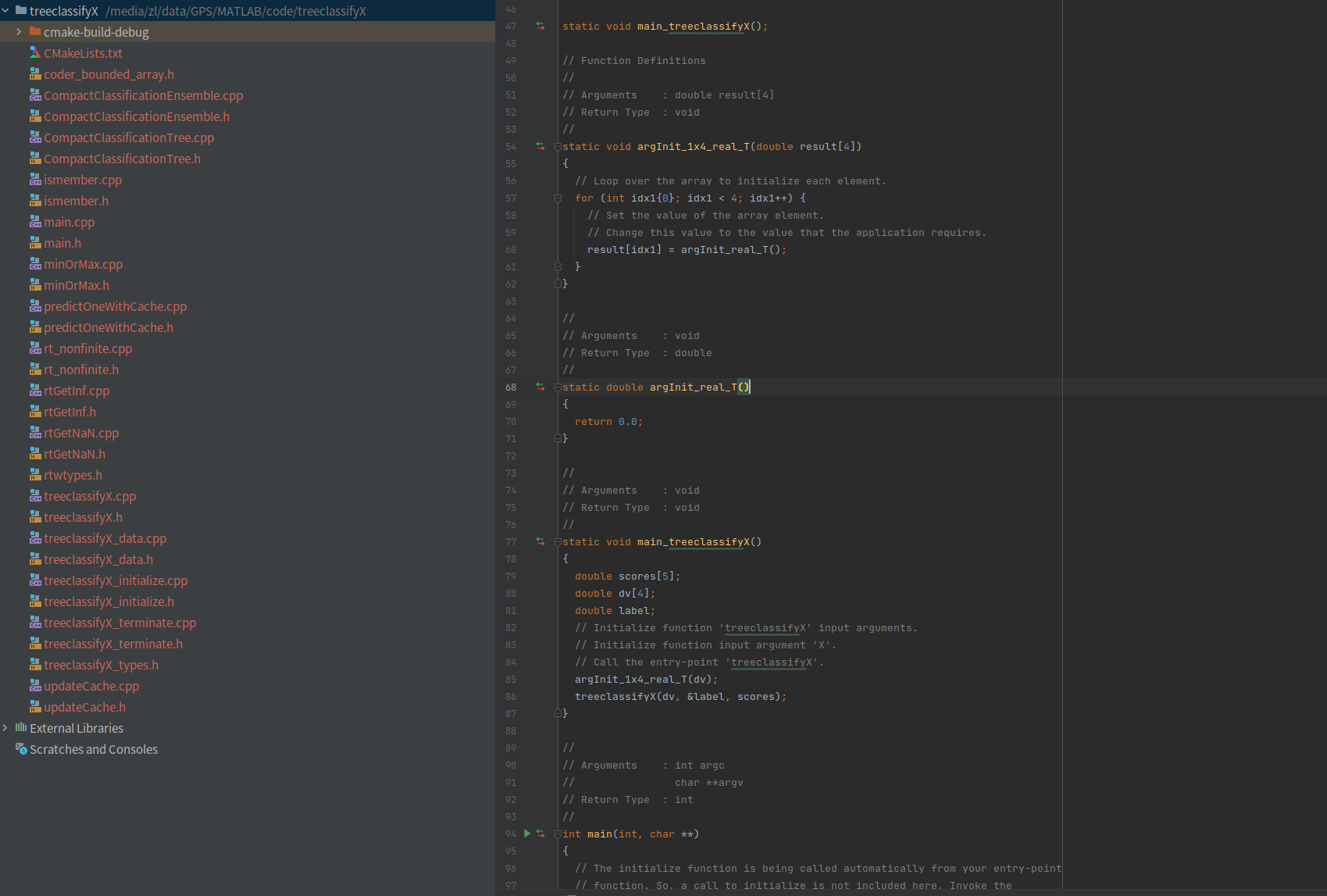Click the treeclassifyX_terminate.h file icon
Viewport: 1327px width, 896px height.
point(35,644)
